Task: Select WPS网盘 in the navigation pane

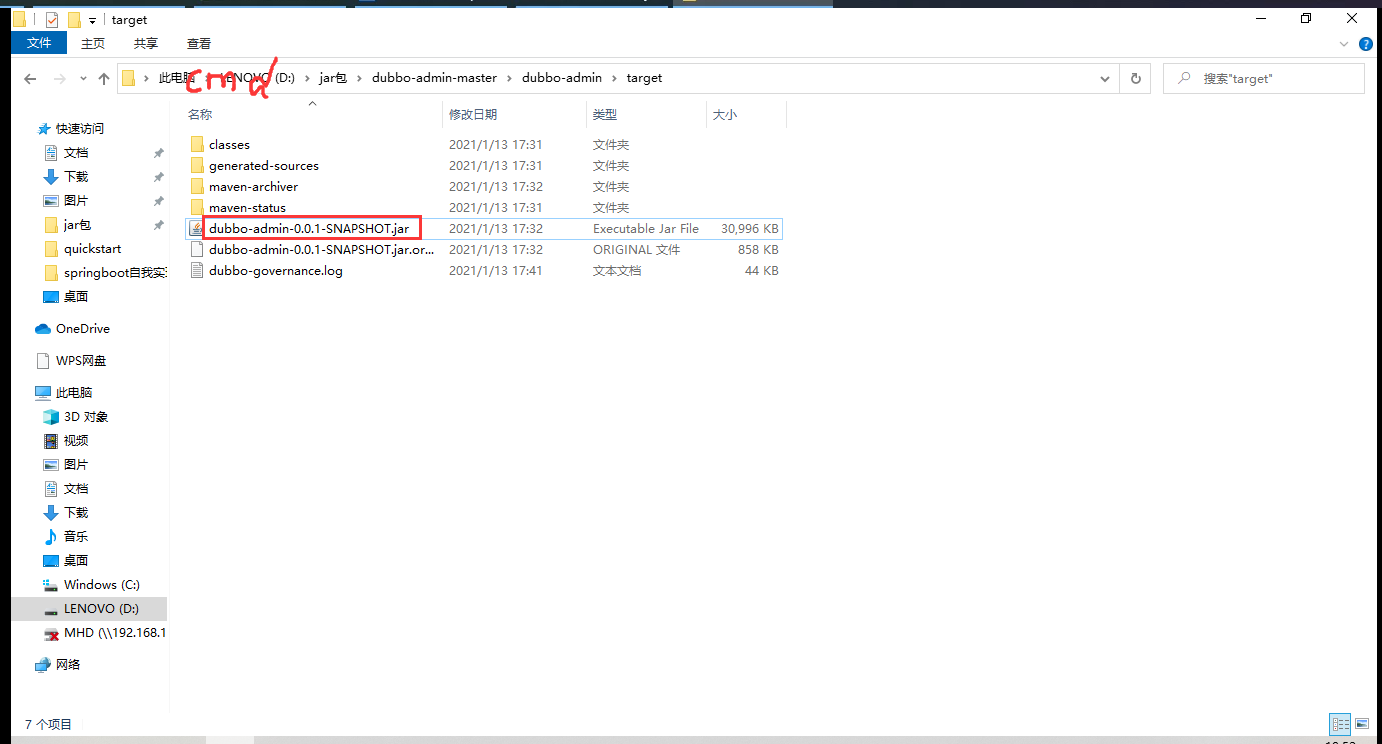Action: [x=81, y=361]
